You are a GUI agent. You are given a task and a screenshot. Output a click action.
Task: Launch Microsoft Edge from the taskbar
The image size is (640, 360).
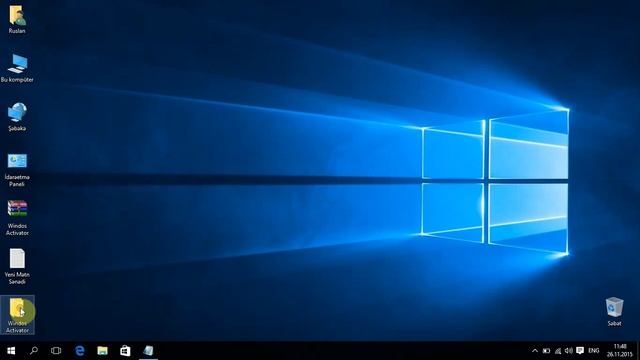tap(80, 351)
